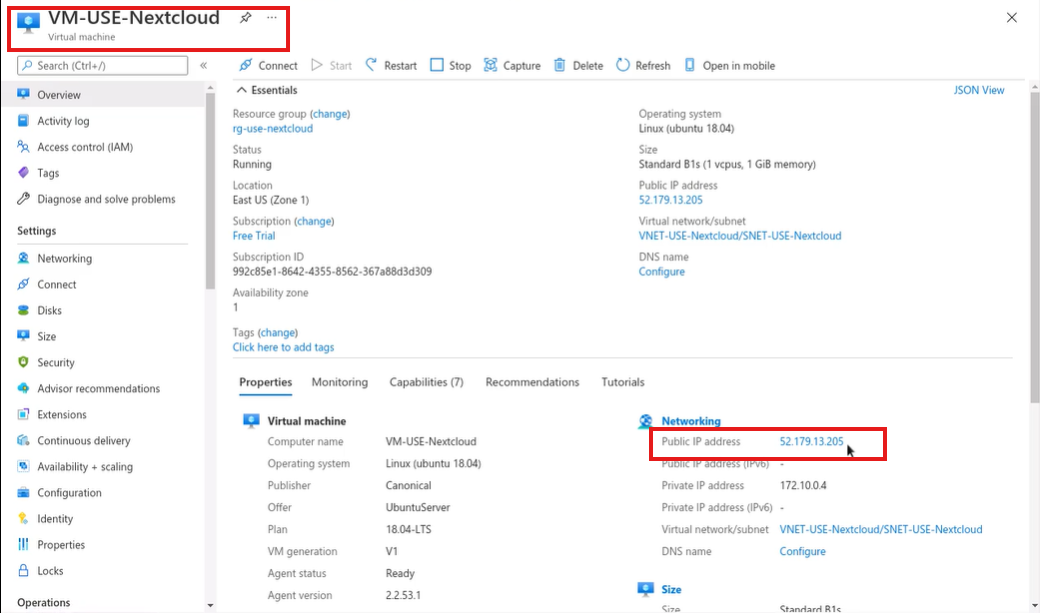Open the Size section heading link
Screen dimensions: 1040x613
pos(671,590)
